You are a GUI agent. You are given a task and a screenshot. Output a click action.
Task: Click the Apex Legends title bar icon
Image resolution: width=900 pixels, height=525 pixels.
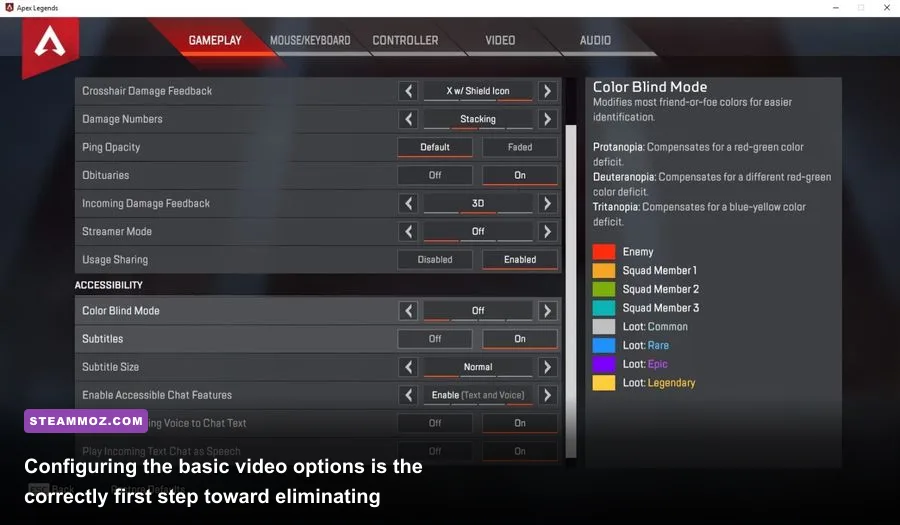[x=9, y=7]
